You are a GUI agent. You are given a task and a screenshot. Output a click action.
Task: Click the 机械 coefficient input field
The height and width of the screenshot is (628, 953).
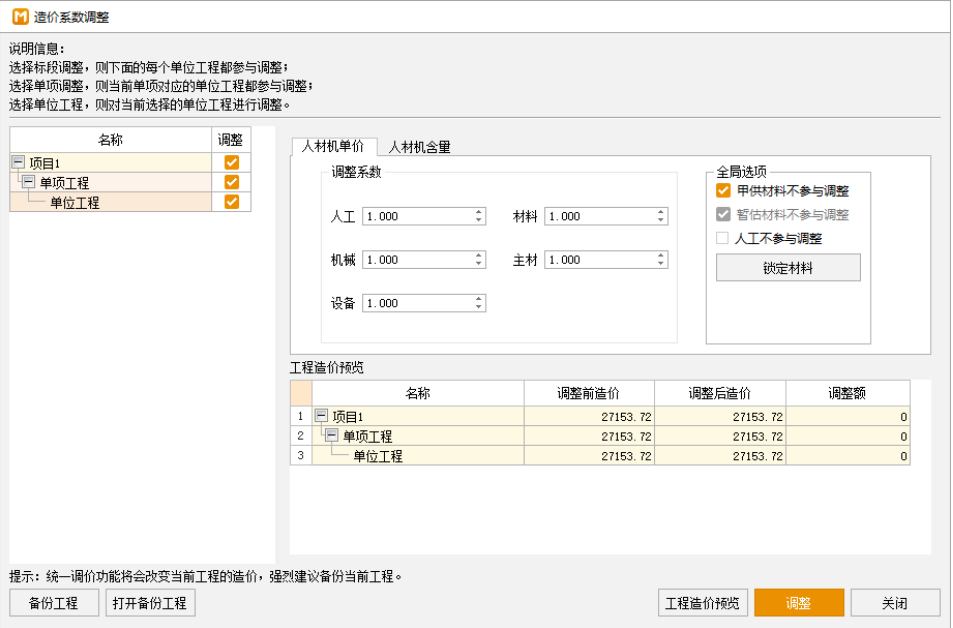415,260
